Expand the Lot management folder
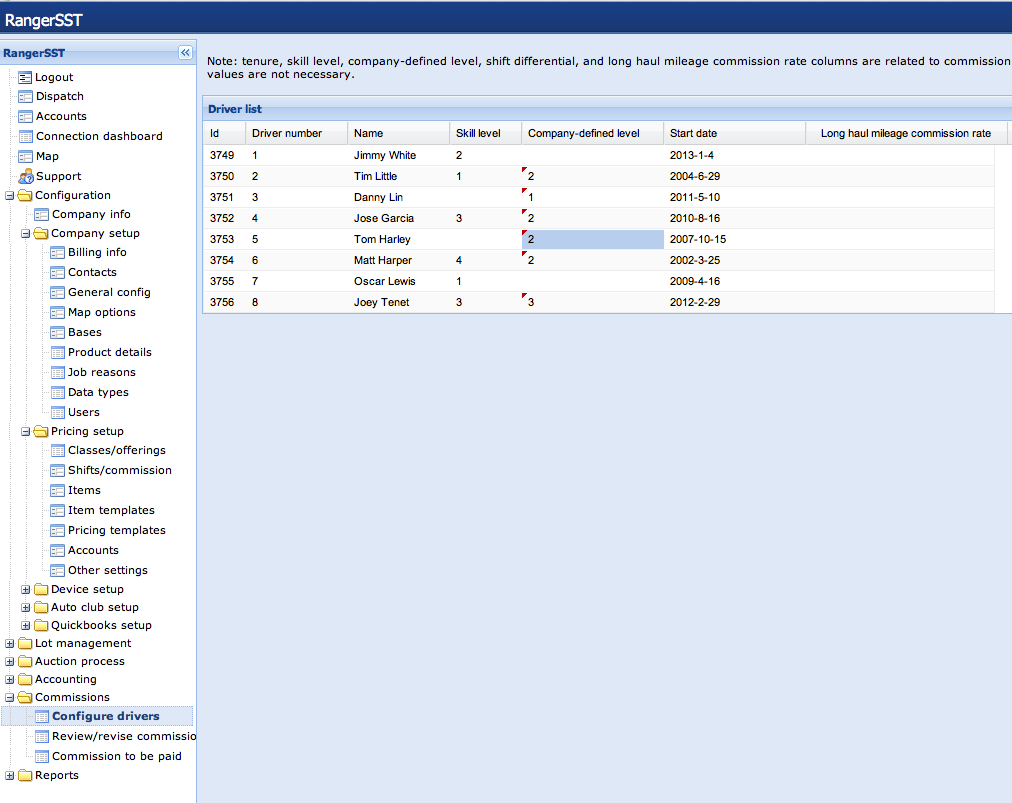1012x803 pixels. click(10, 644)
